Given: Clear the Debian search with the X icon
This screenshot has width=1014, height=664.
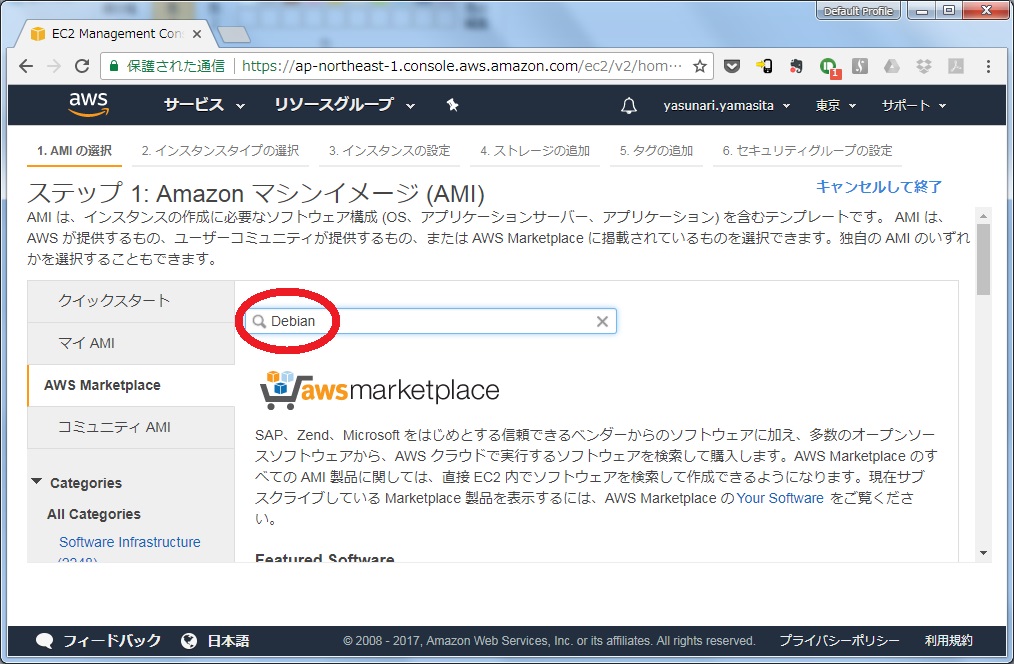Looking at the screenshot, I should [x=602, y=321].
